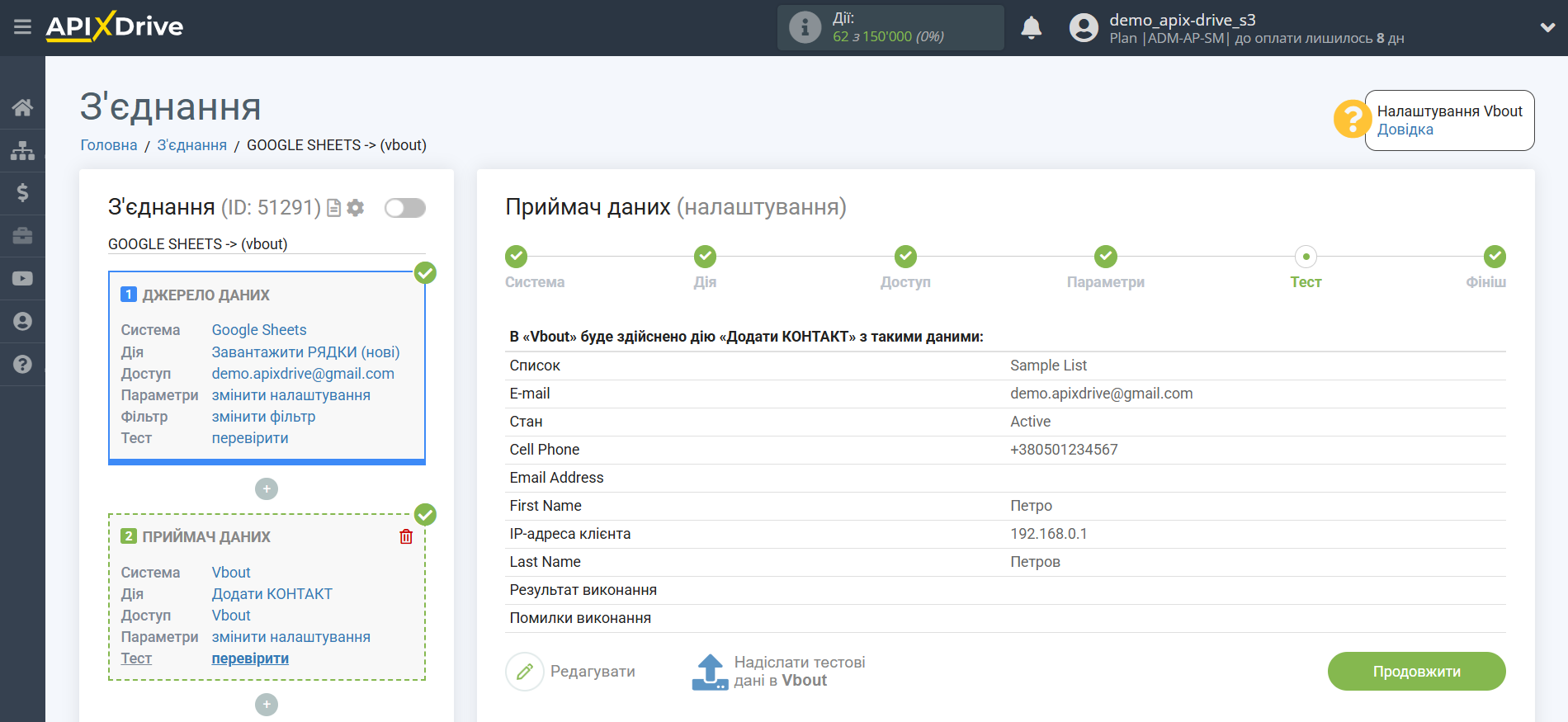Open the Довідка help link
Screen dimensions: 1568x722
point(1405,130)
